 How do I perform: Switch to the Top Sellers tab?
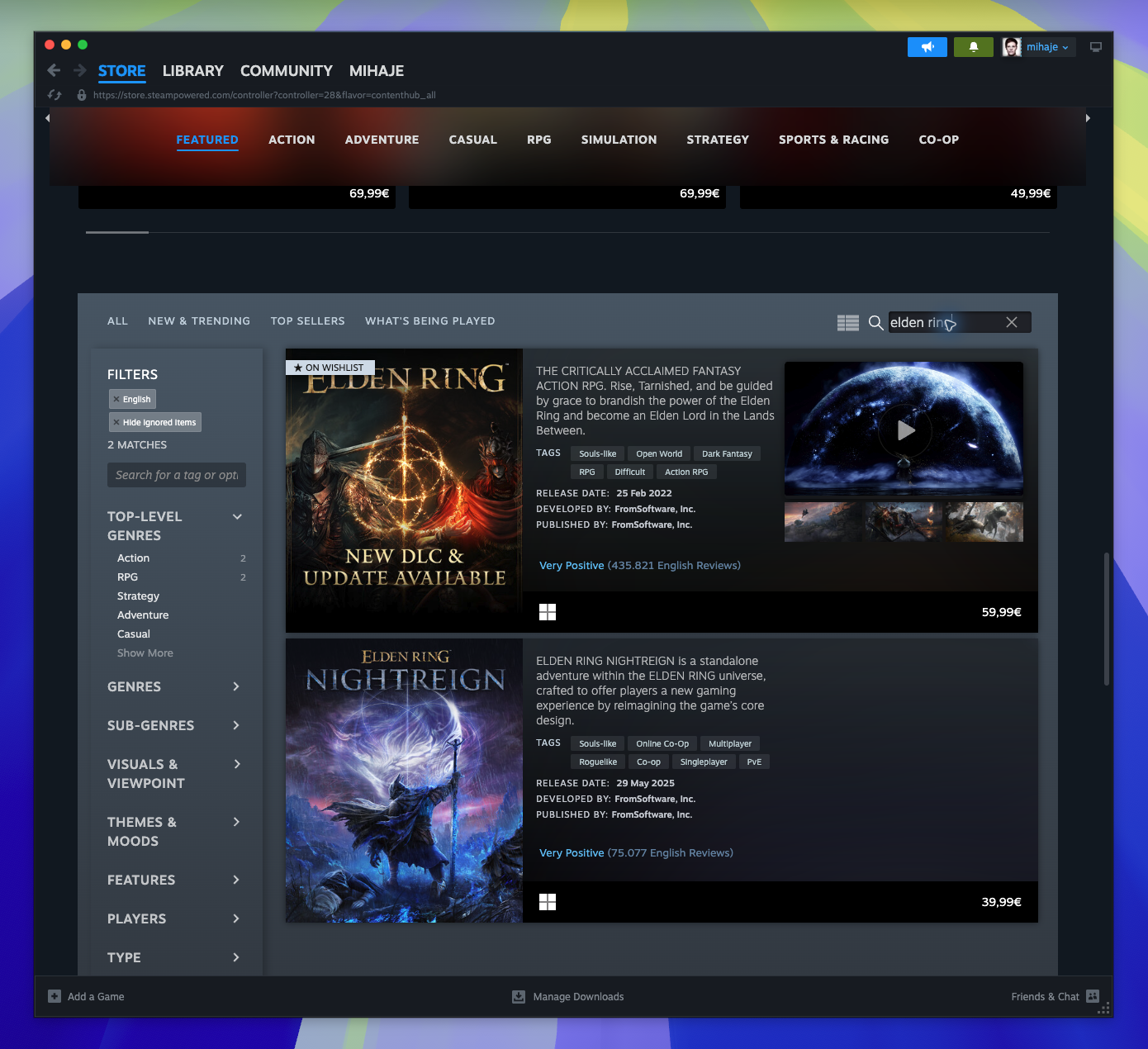click(308, 321)
